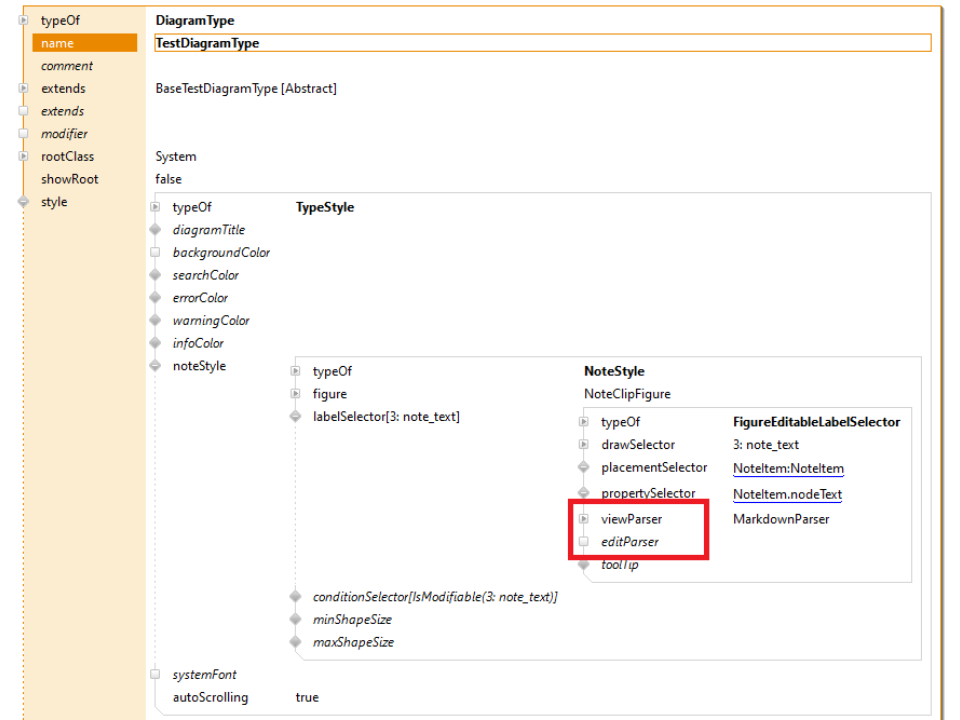The height and width of the screenshot is (720, 960).
Task: Expand the rootClass property arrow
Action: pyautogui.click(x=23, y=157)
